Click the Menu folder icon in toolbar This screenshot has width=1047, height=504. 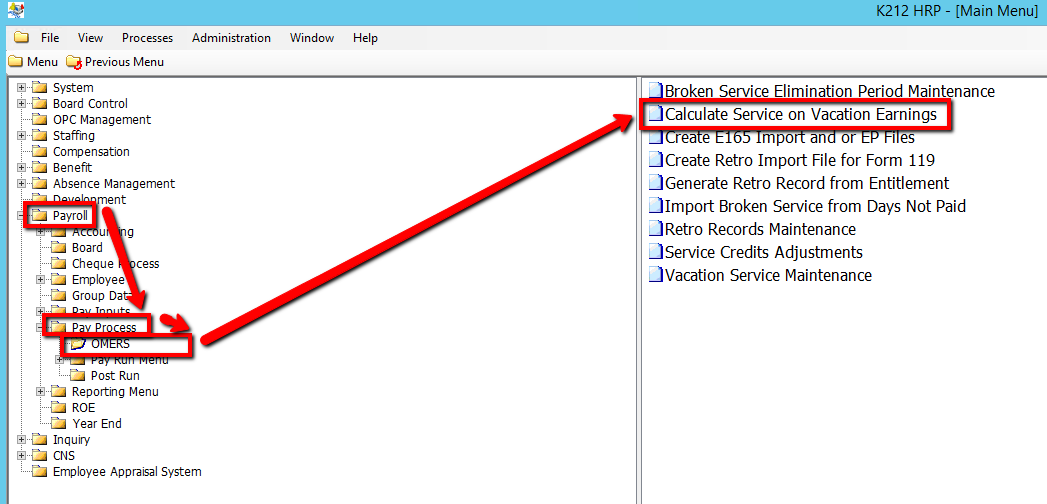coord(15,62)
